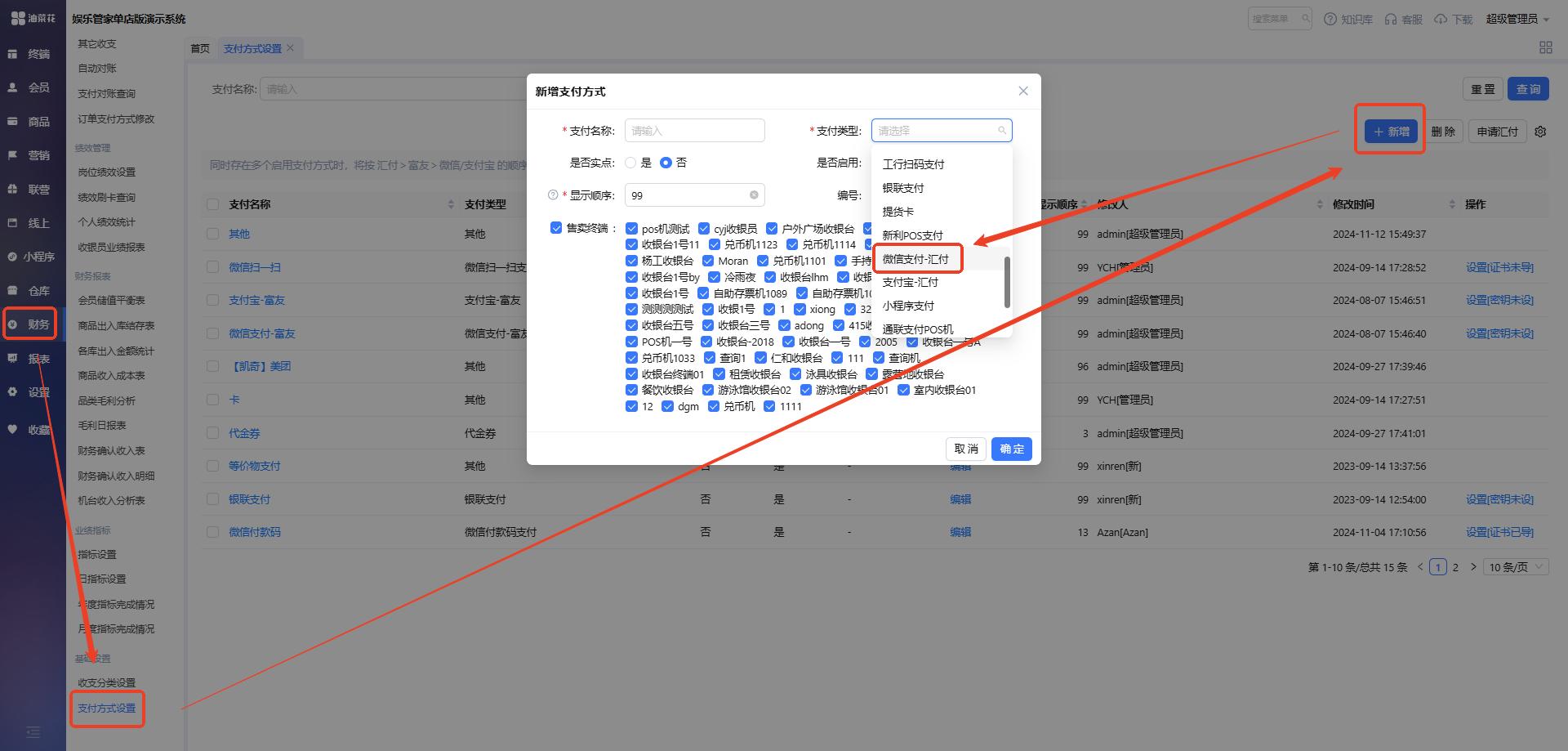
Task: Click the 新增 button
Action: click(x=1392, y=132)
